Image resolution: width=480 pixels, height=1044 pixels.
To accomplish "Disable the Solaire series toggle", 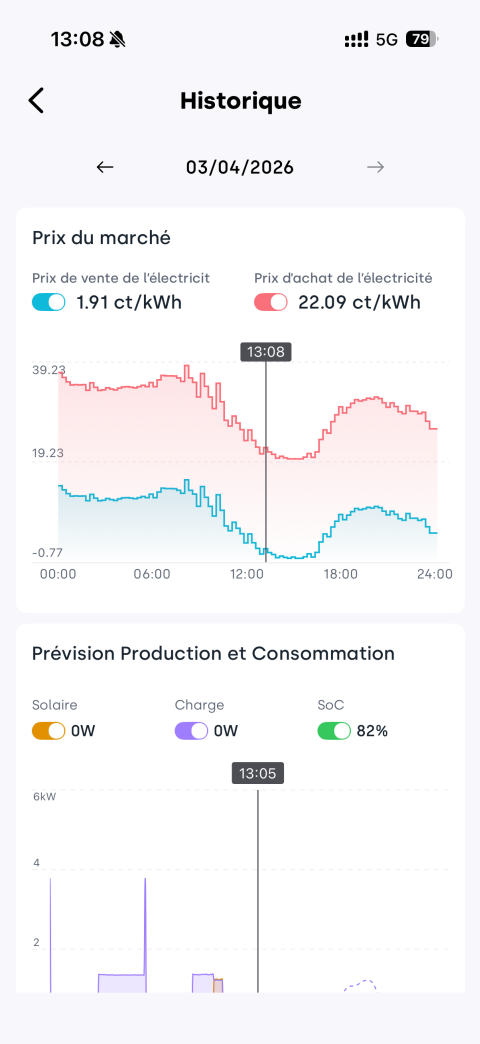I will (49, 730).
